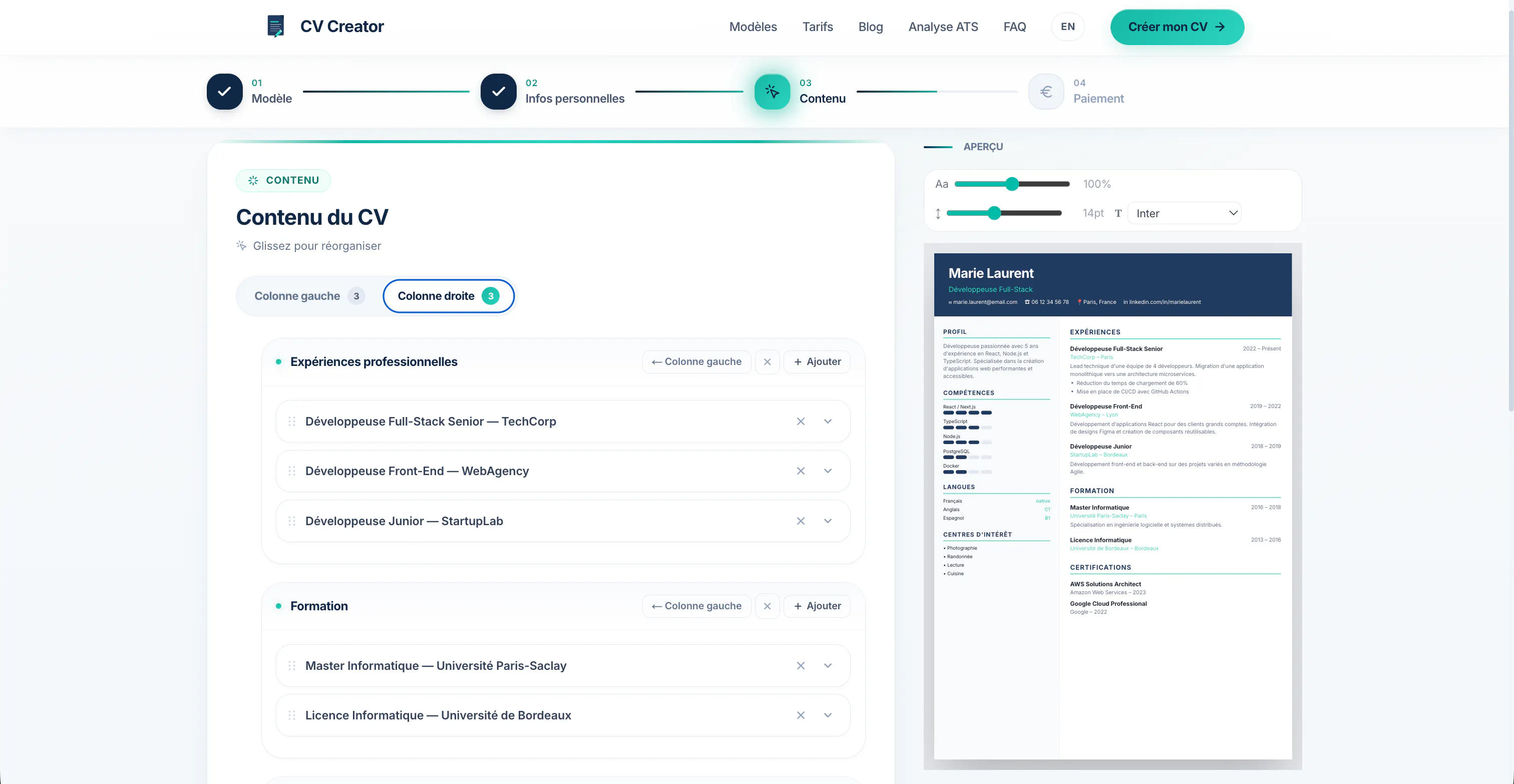Click the CV Creator logo icon
Viewport: 1514px width, 784px height.
[276, 27]
